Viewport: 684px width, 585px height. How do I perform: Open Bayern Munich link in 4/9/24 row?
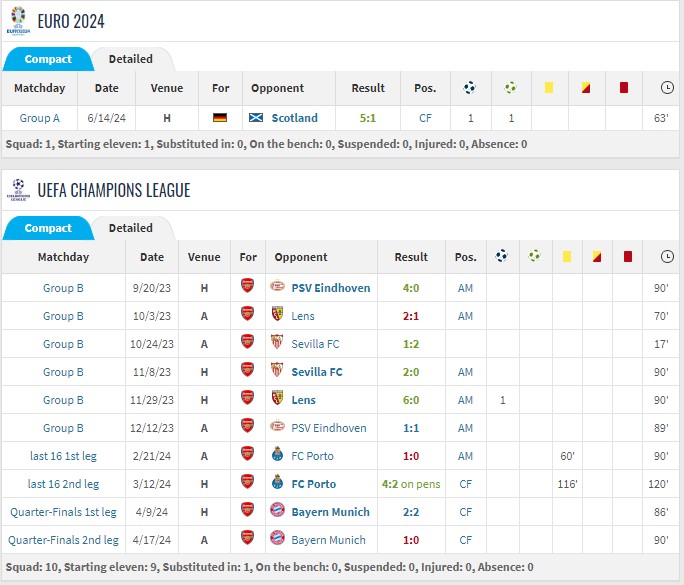tap(330, 512)
